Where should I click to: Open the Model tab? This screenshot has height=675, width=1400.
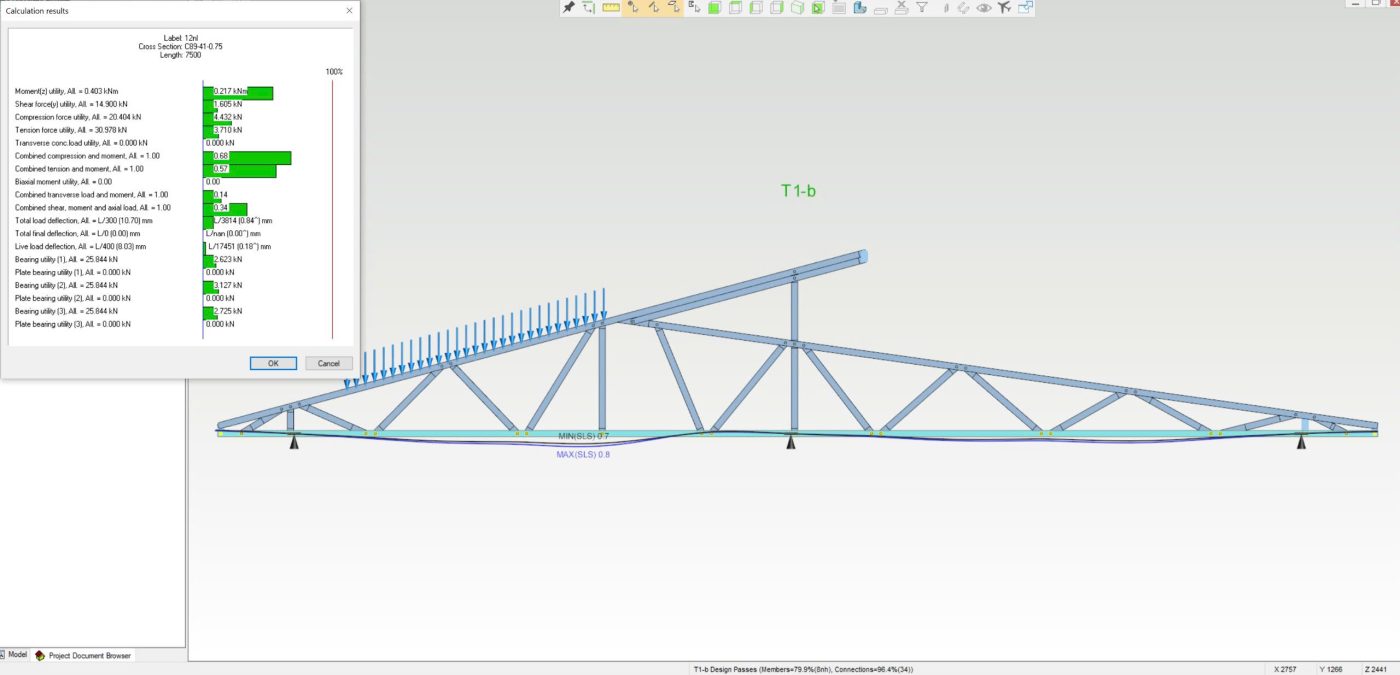15,655
